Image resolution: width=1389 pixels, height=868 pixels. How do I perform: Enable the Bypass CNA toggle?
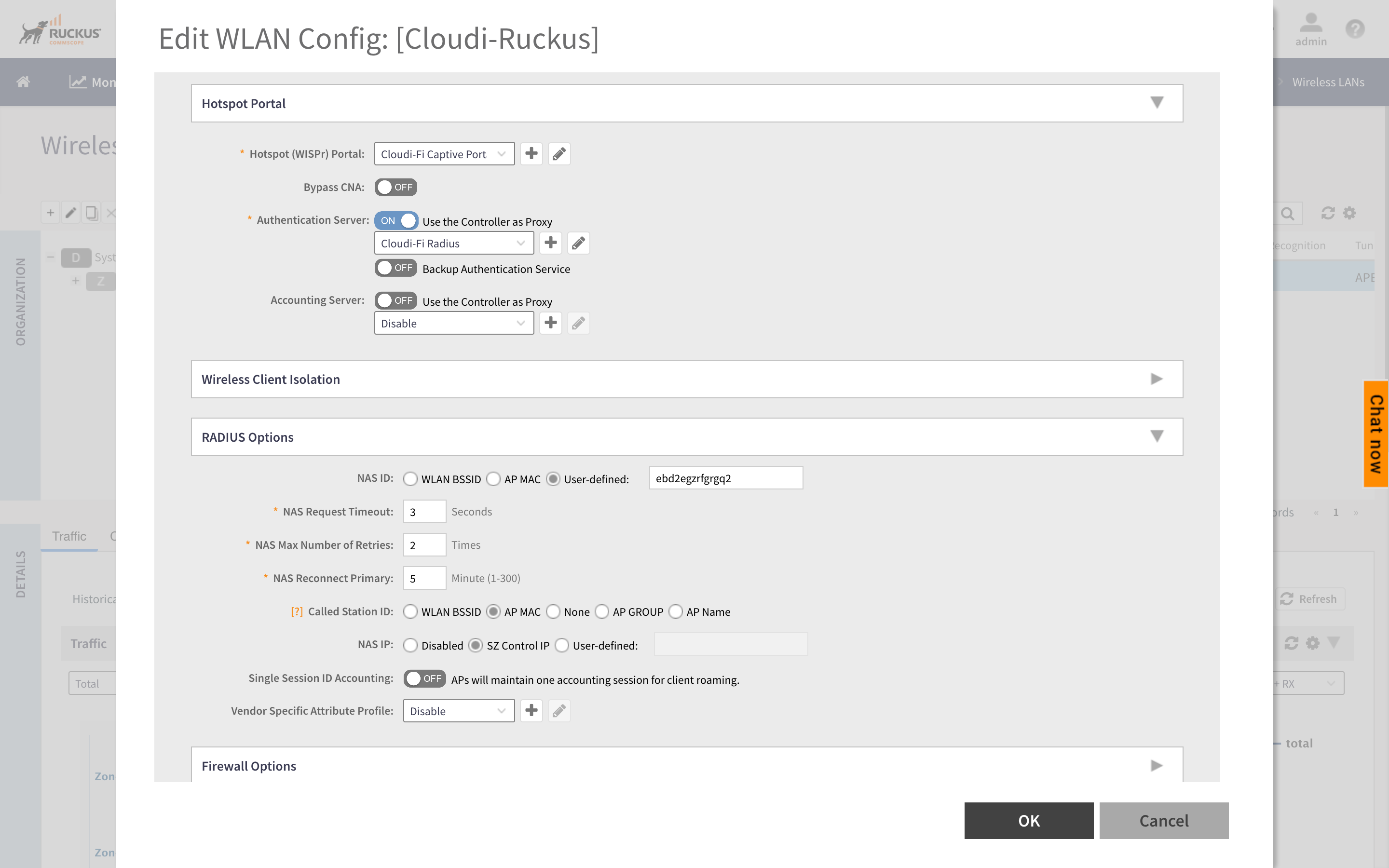pyautogui.click(x=395, y=187)
